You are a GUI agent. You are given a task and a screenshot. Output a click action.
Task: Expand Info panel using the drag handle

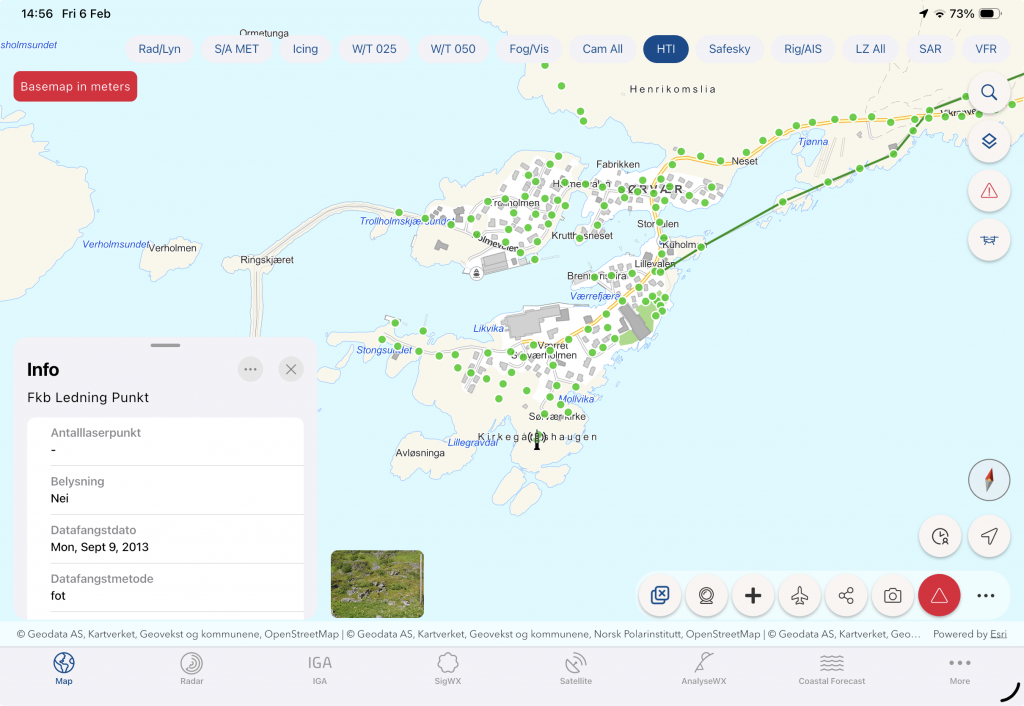165,345
